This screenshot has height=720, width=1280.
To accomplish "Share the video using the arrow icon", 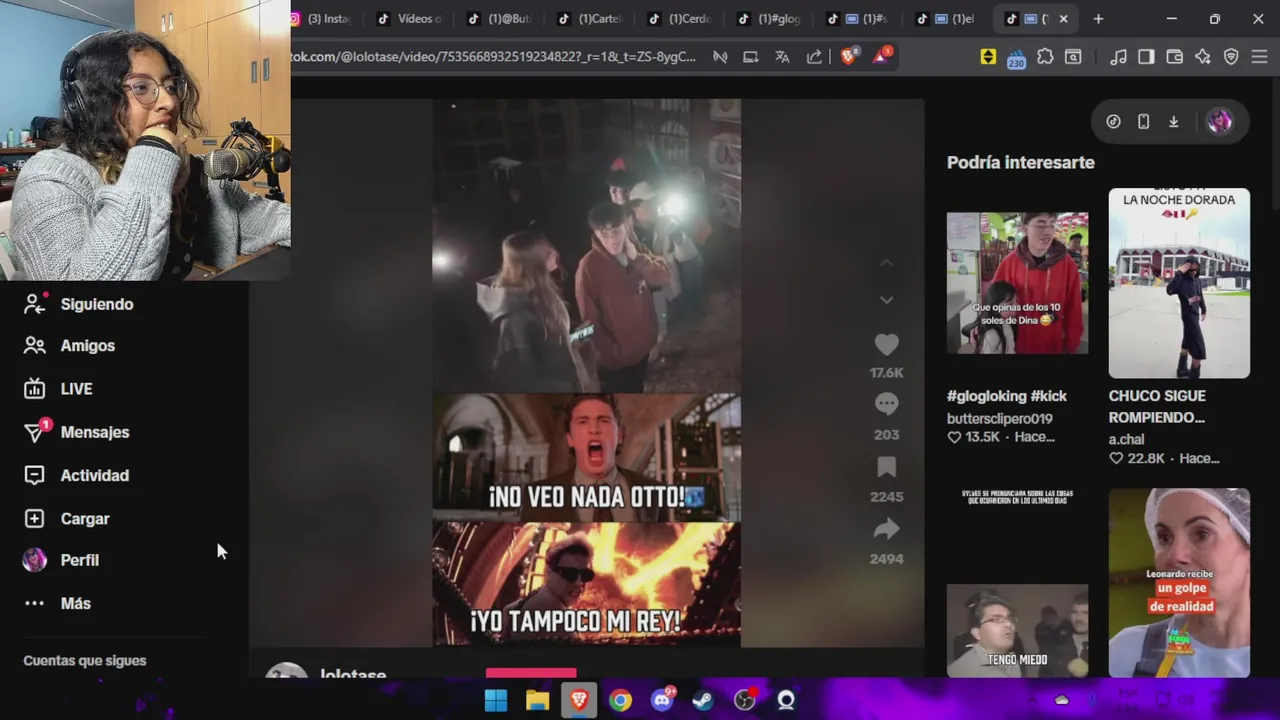I will (886, 529).
